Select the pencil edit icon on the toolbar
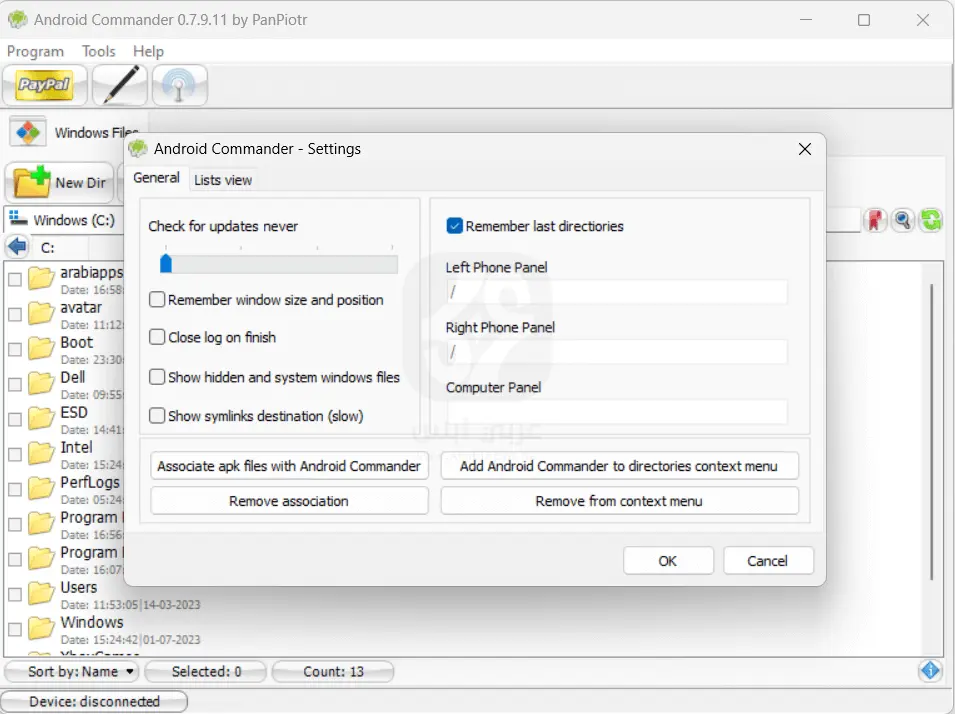Image resolution: width=955 pixels, height=714 pixels. click(x=119, y=86)
